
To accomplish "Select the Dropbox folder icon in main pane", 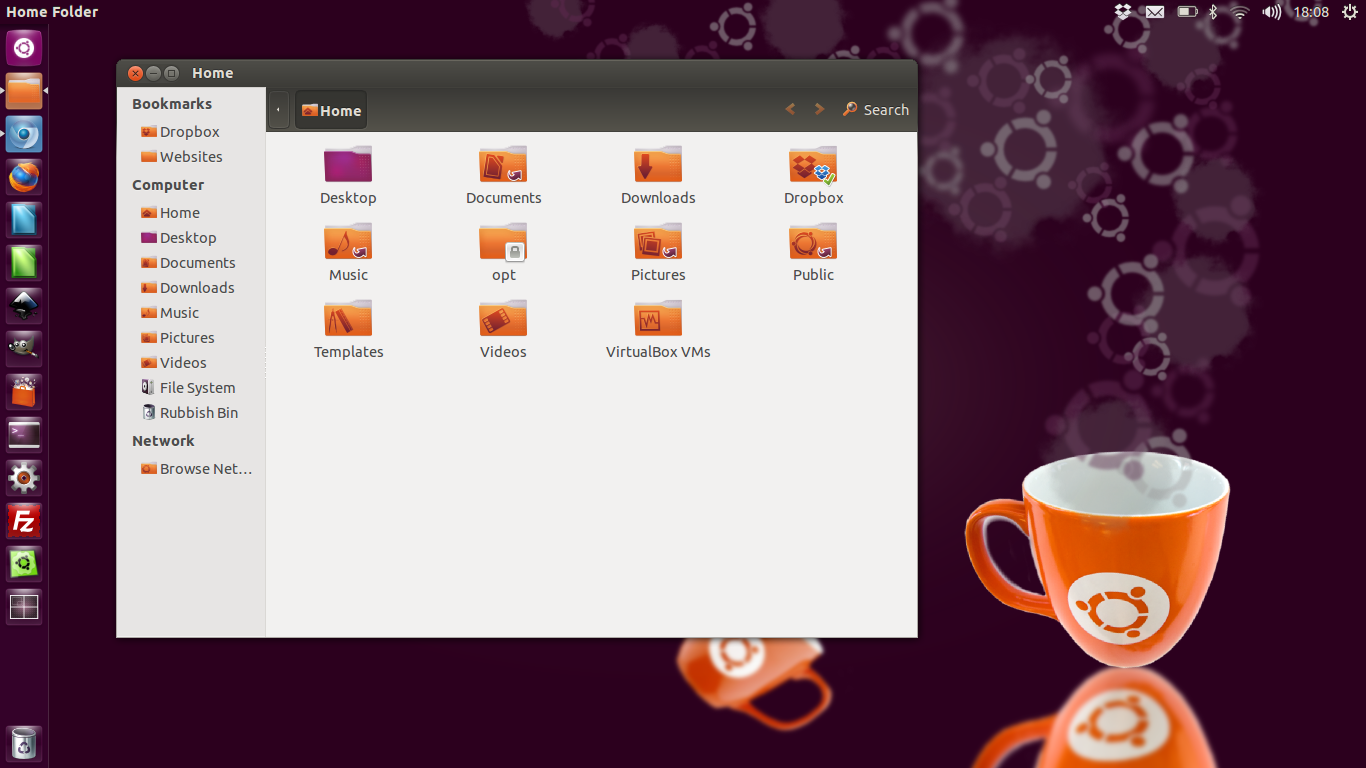I will (812, 166).
